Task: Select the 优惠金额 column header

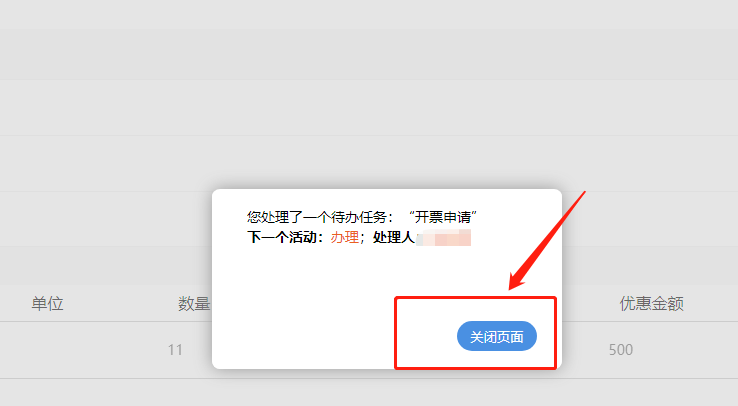Action: (x=651, y=303)
